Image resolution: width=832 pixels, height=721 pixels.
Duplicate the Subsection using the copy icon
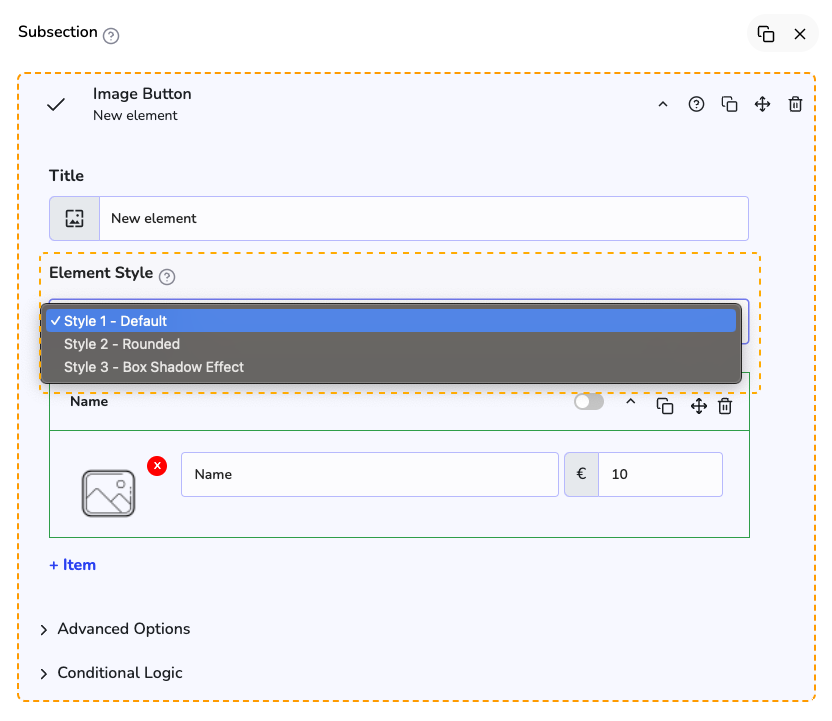pos(766,34)
